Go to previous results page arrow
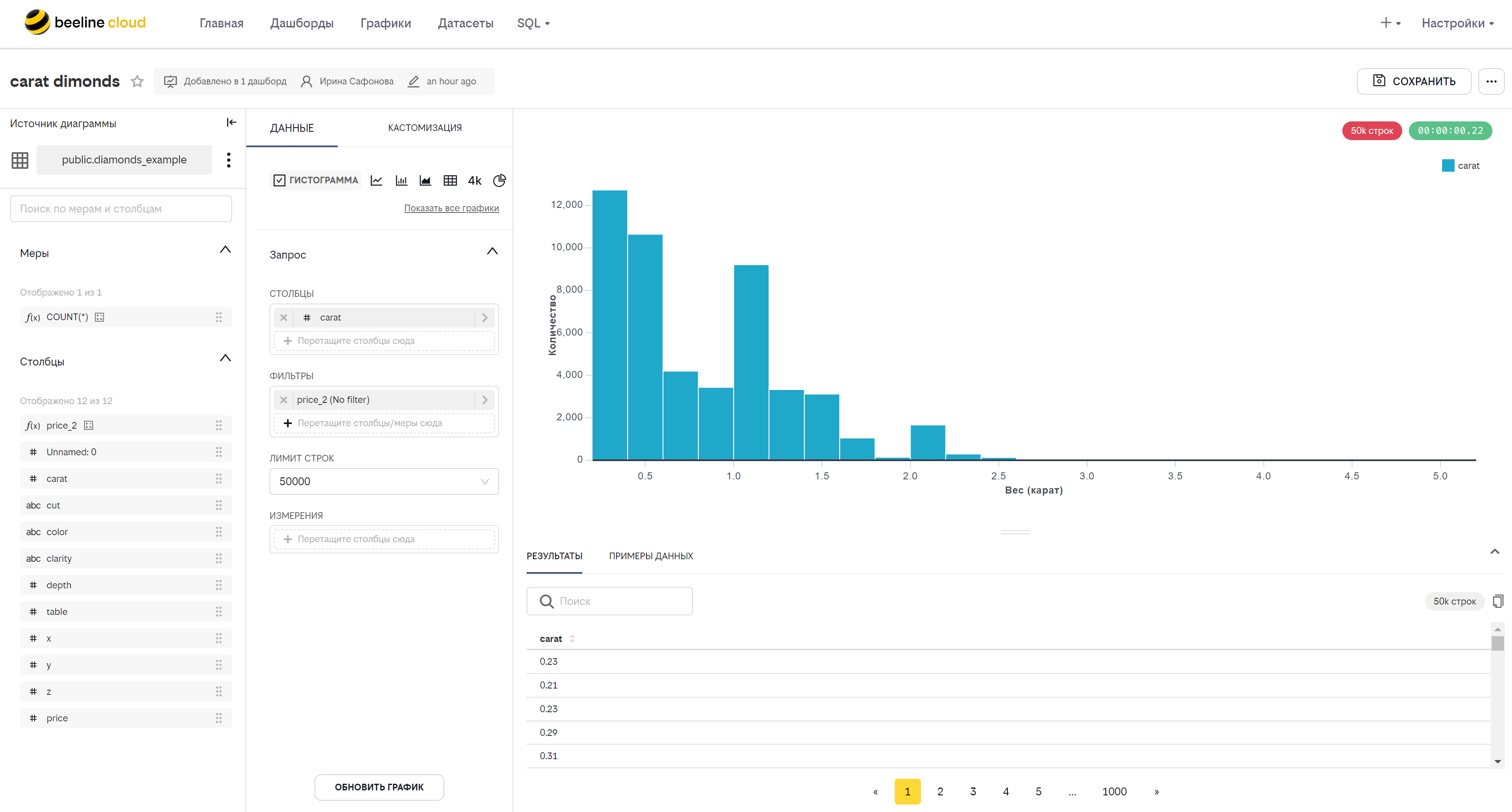The image size is (1512, 812). click(875, 792)
